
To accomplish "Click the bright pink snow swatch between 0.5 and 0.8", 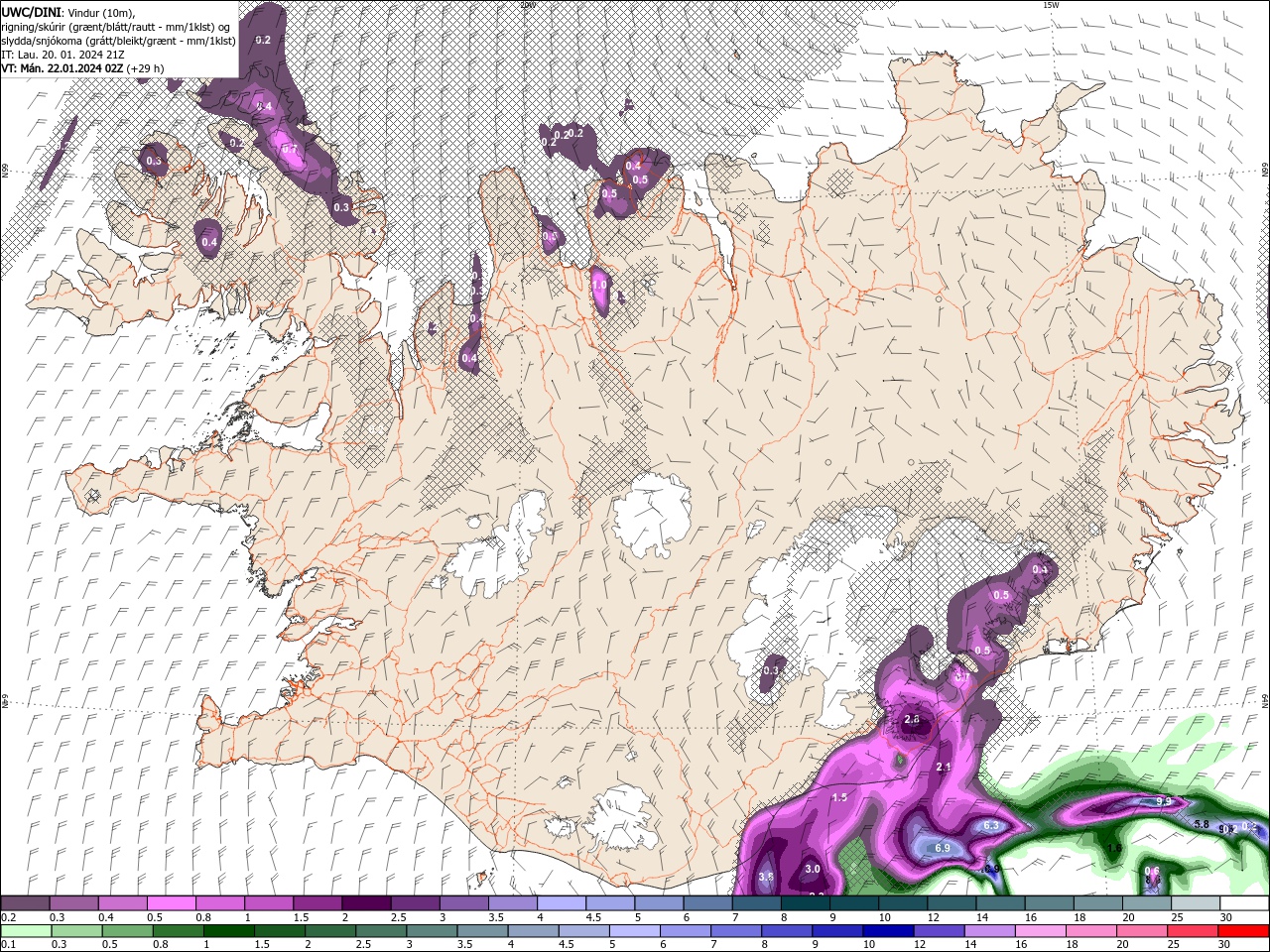I will point(172,903).
